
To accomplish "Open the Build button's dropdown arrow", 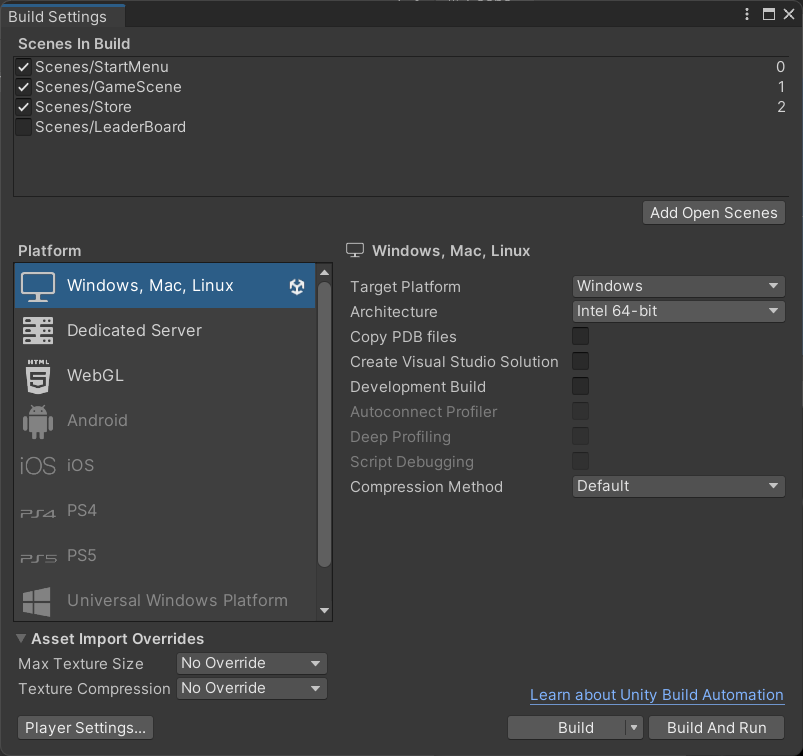I will tap(634, 727).
